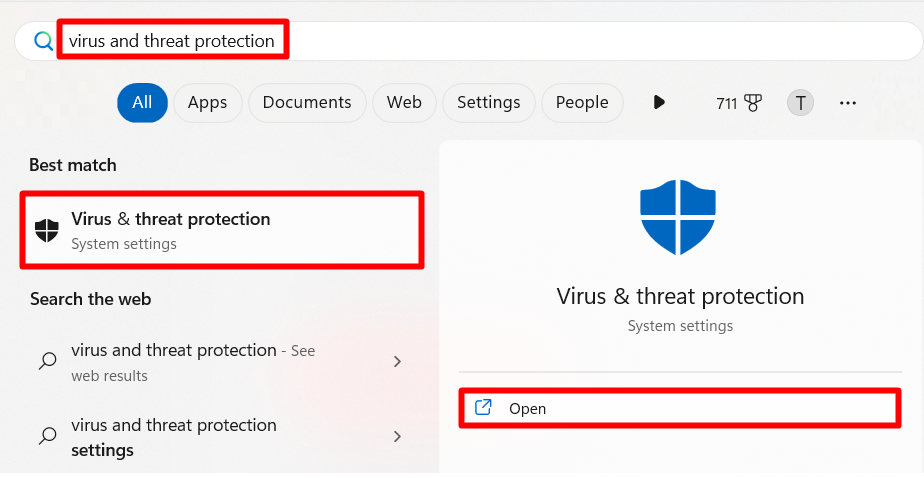Screen dimensions: 924x478
Task: Click the search text field
Action: (x=466, y=41)
